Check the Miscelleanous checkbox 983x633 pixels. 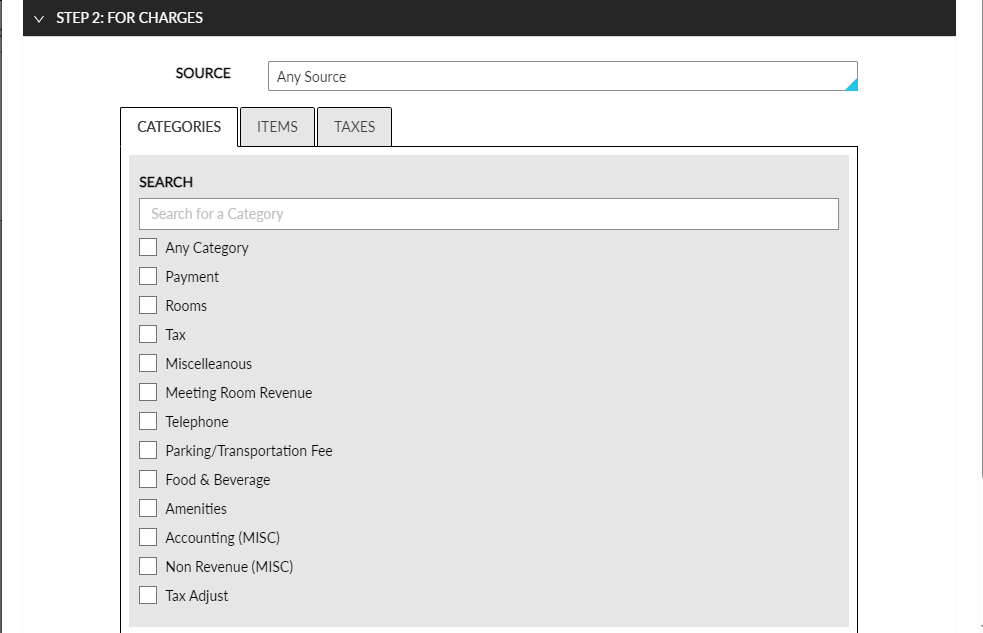[x=148, y=363]
